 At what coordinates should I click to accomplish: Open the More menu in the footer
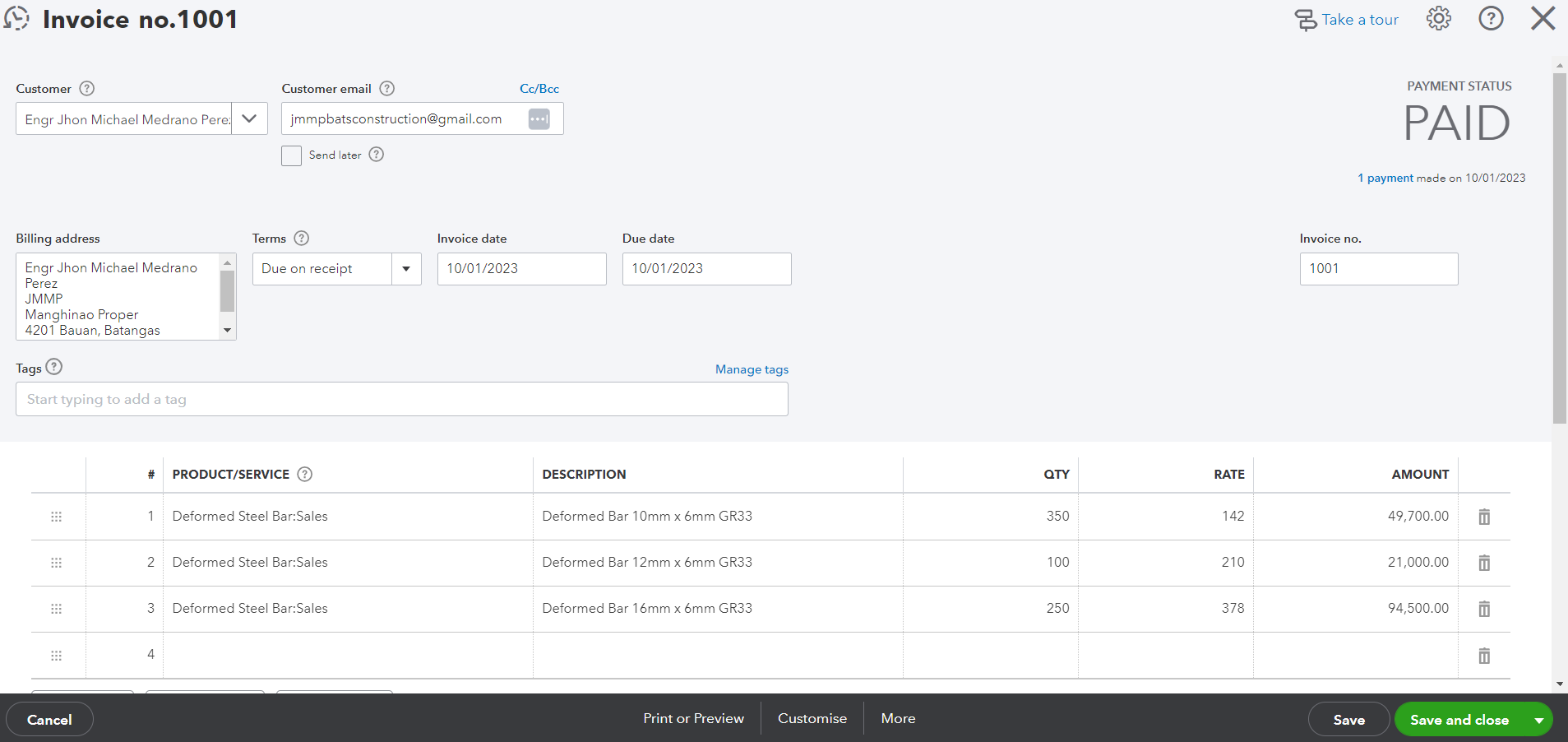[898, 718]
